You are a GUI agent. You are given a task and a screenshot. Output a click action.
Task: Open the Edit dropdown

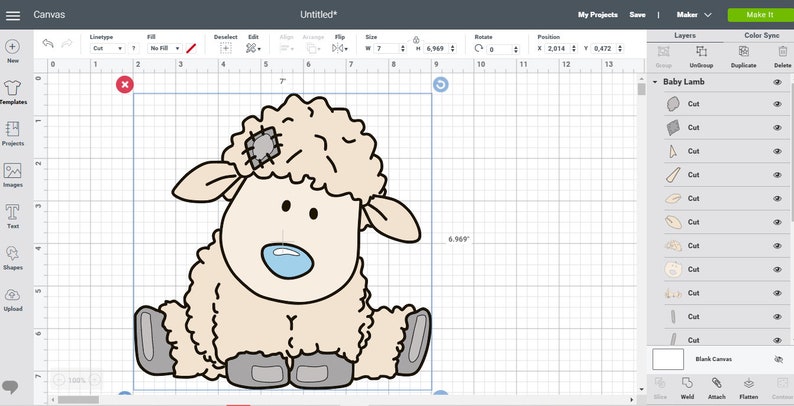253,48
